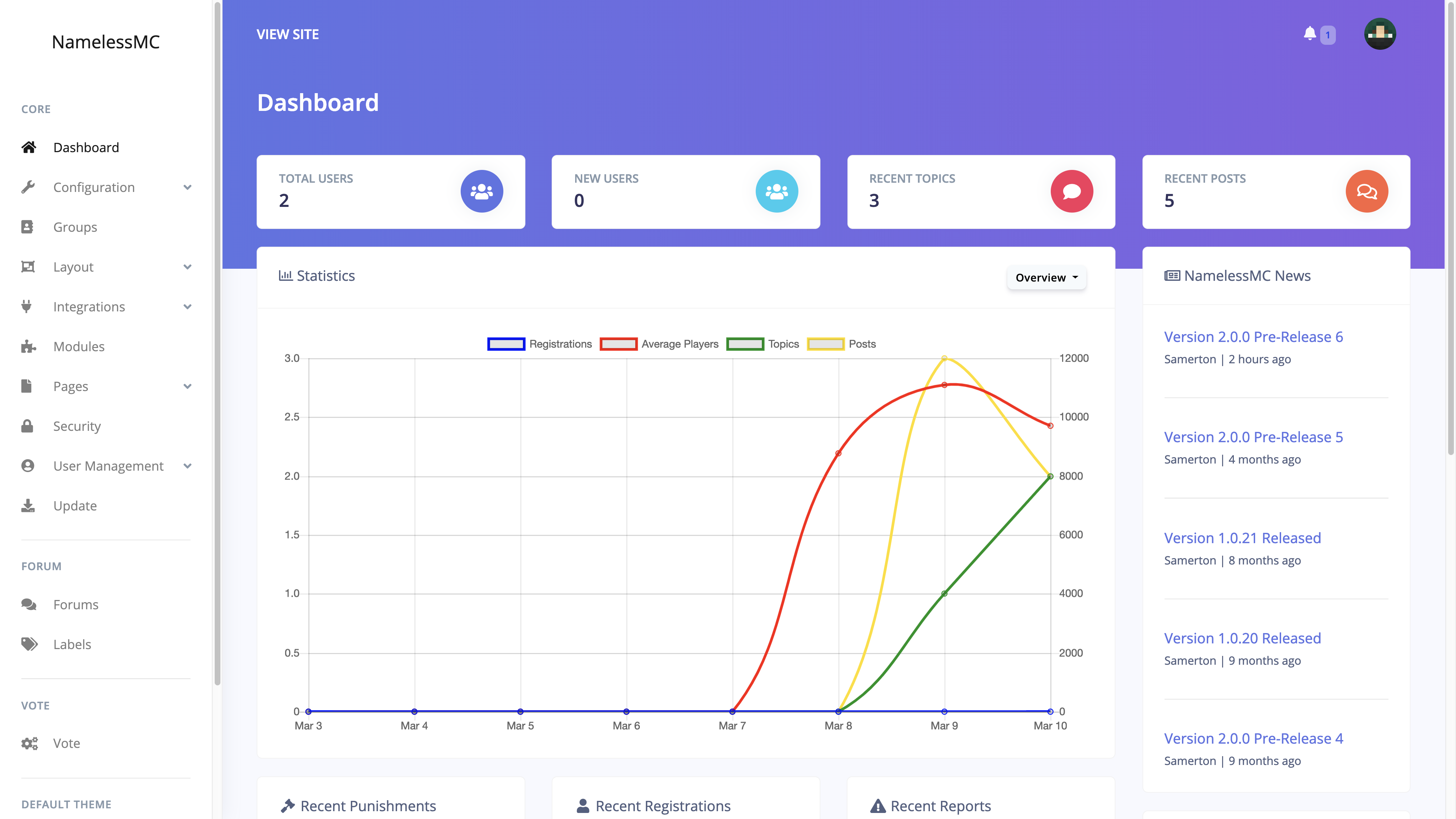1456x819 pixels.
Task: Click the notification bell icon
Action: pyautogui.click(x=1310, y=34)
